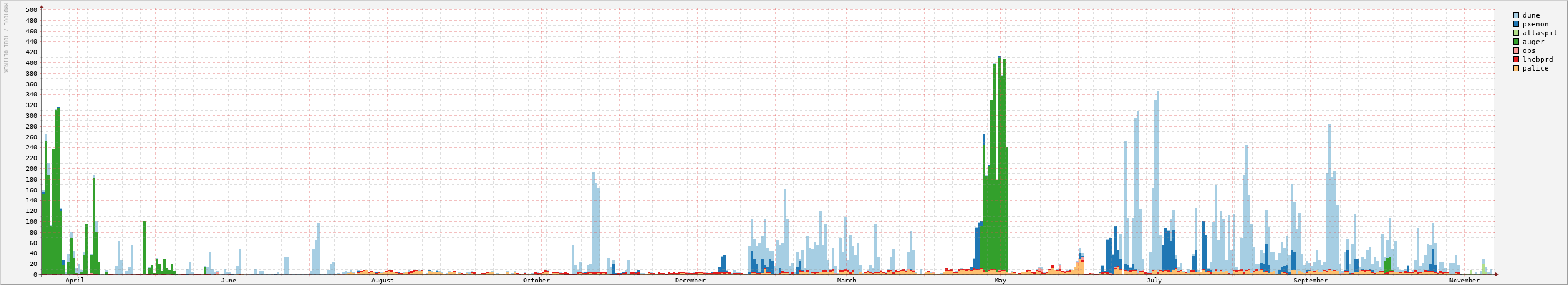This screenshot has width=1568, height=285.
Task: Click the dune light-blue legend swatch
Action: [1516, 15]
